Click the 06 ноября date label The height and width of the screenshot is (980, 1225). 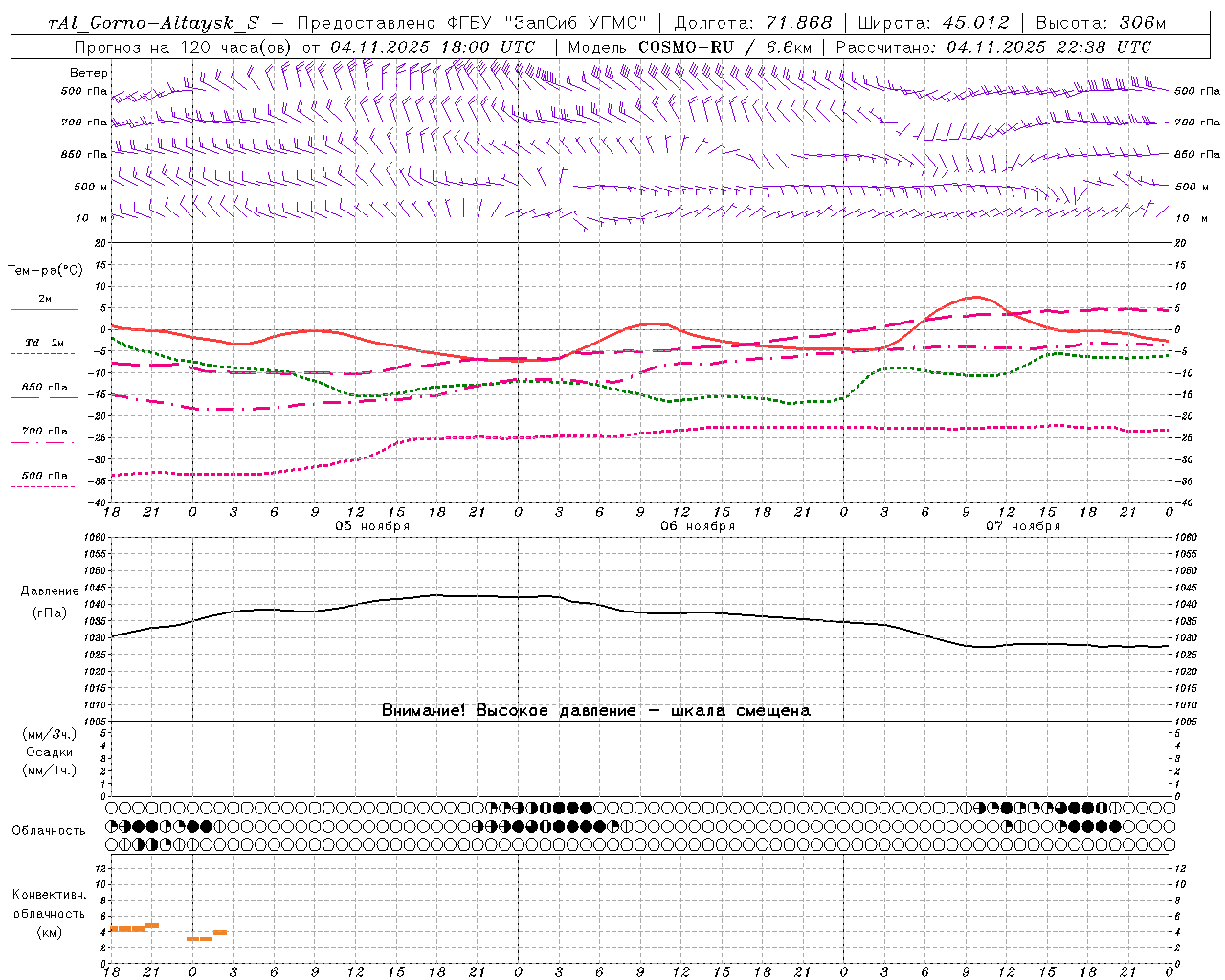coord(698,526)
